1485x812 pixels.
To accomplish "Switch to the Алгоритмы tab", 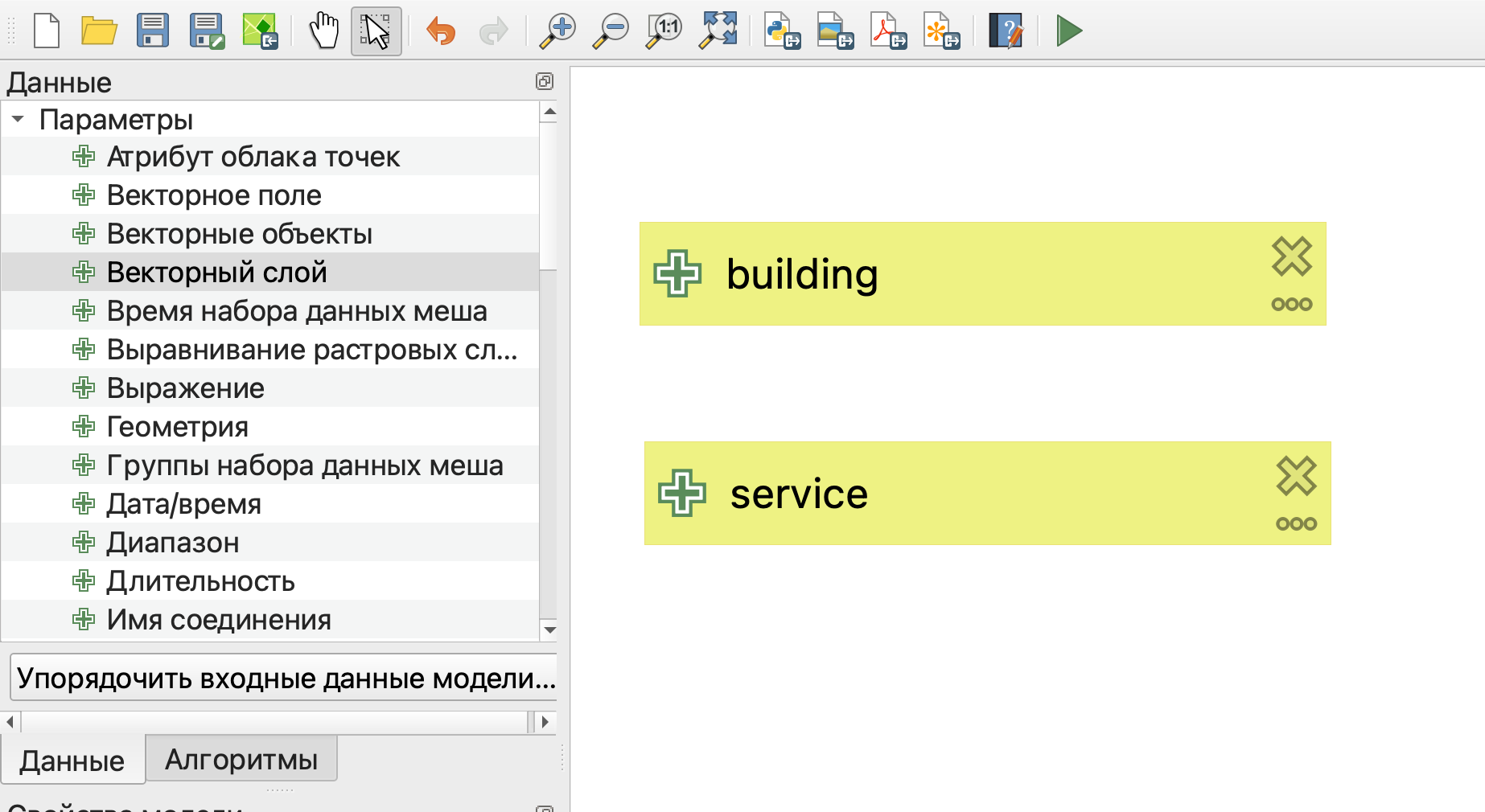I will [241, 759].
